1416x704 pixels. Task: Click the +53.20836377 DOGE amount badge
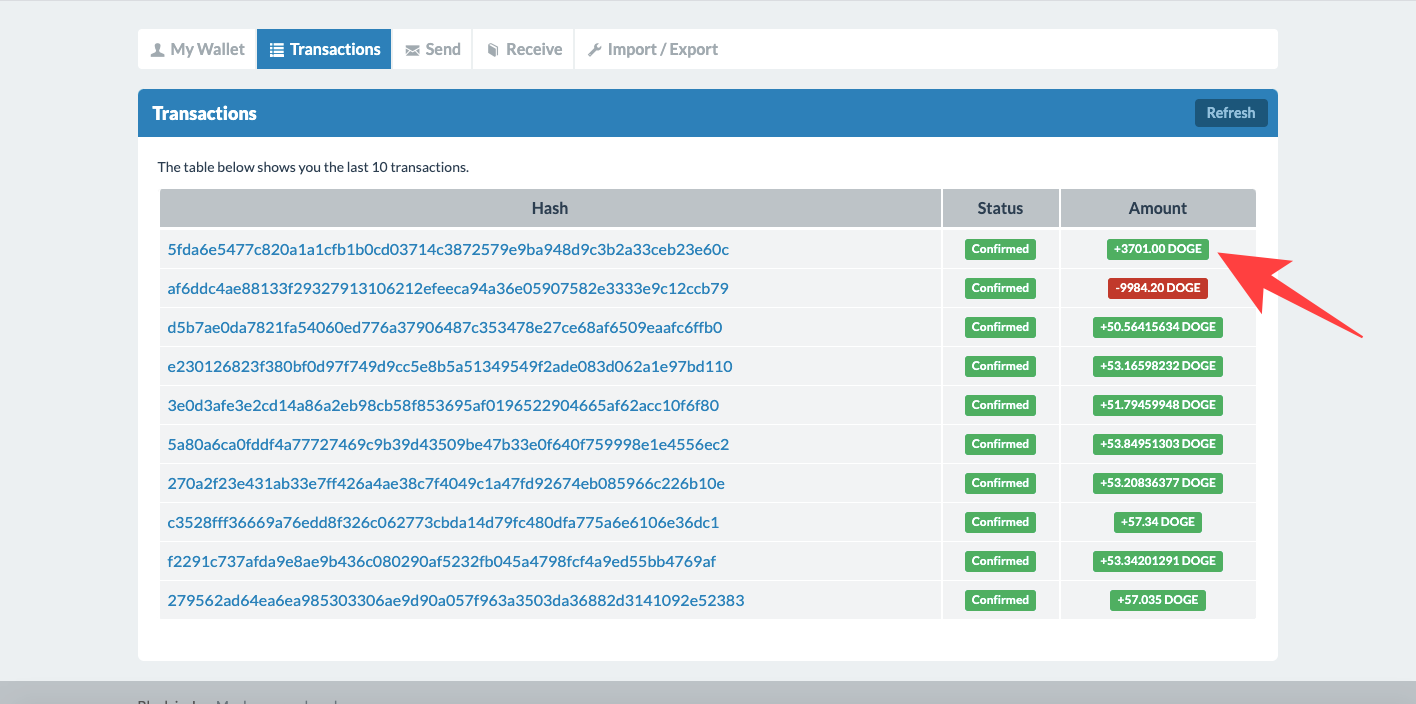[x=1158, y=483]
